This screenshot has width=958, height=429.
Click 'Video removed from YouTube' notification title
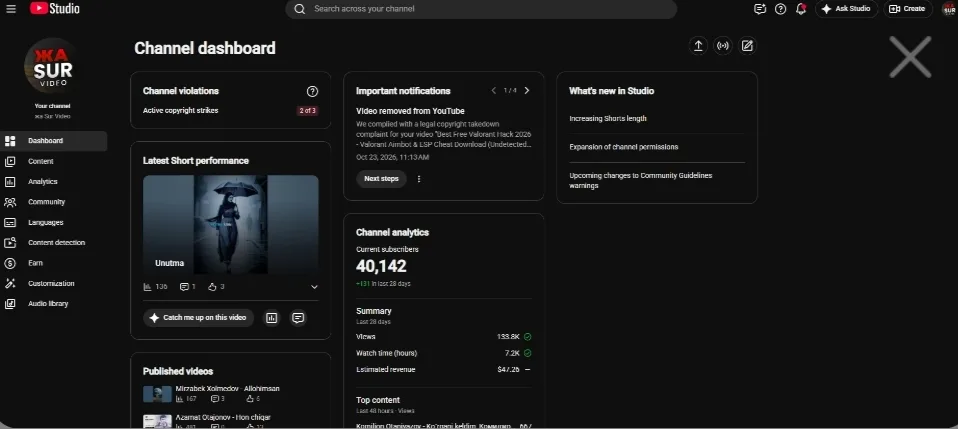click(411, 111)
